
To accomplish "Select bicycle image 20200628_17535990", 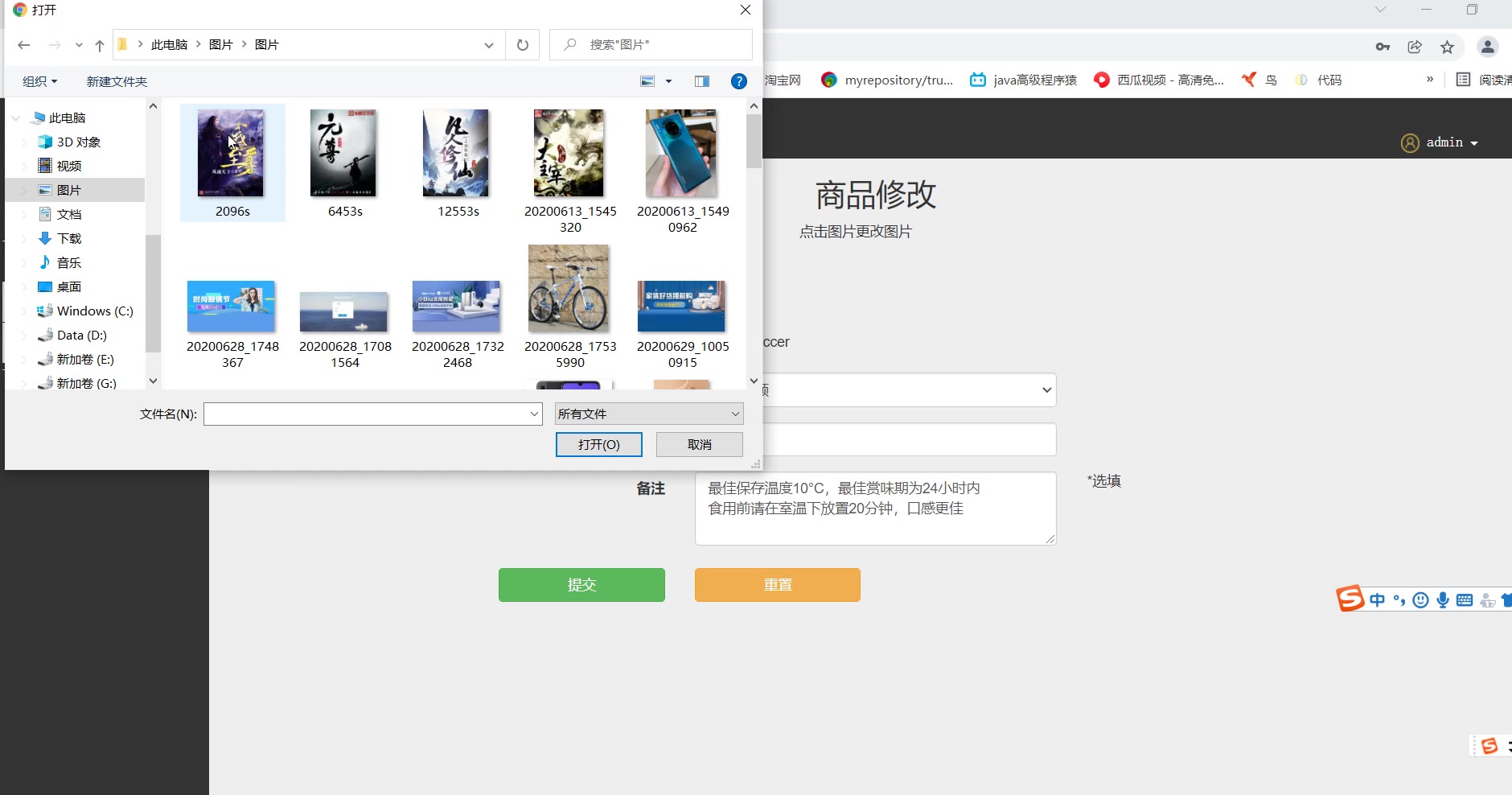I will click(x=569, y=306).
